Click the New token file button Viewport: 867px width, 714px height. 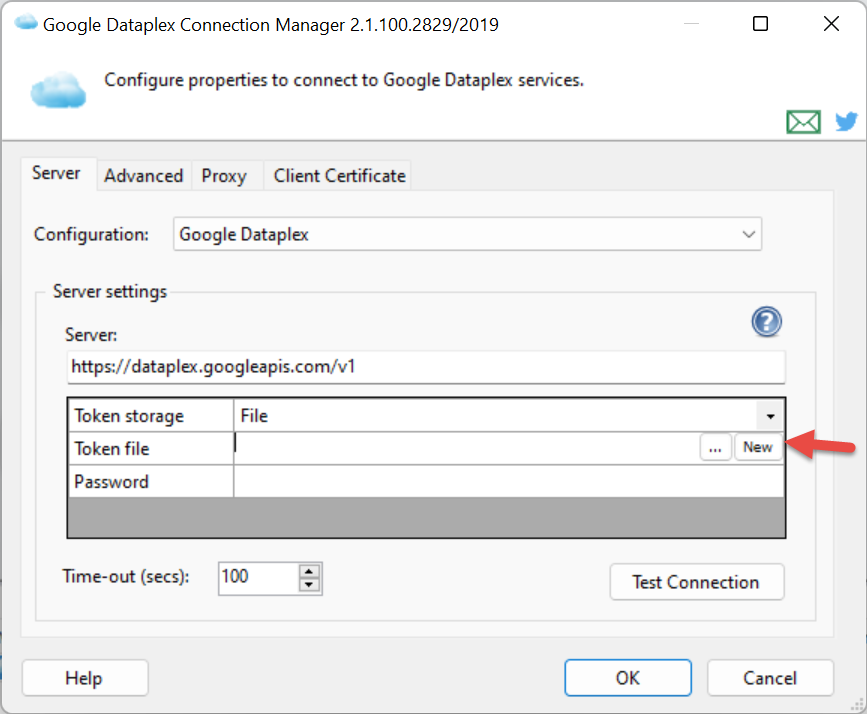[x=758, y=447]
